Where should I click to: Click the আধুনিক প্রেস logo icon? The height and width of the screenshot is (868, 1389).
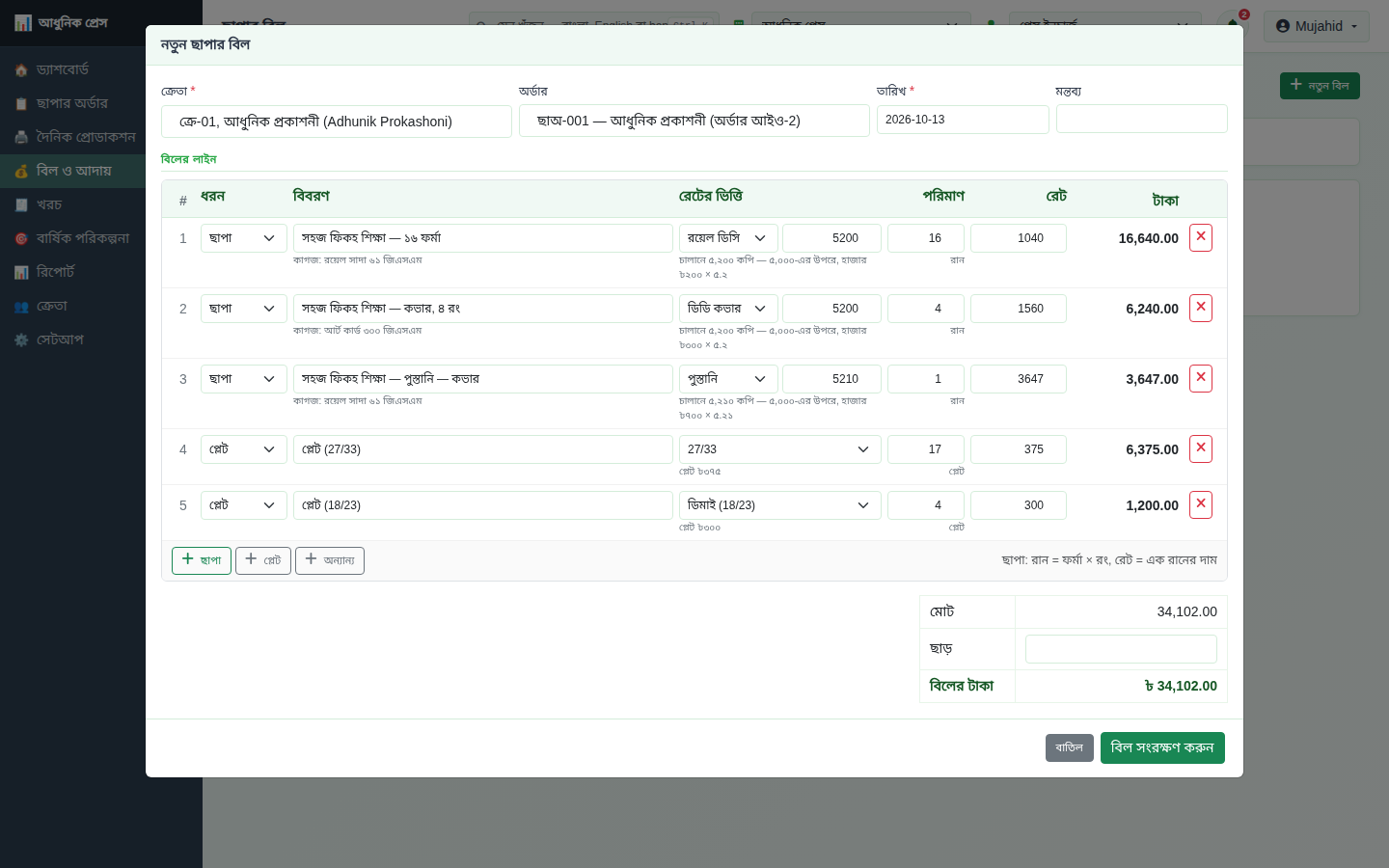(x=23, y=23)
